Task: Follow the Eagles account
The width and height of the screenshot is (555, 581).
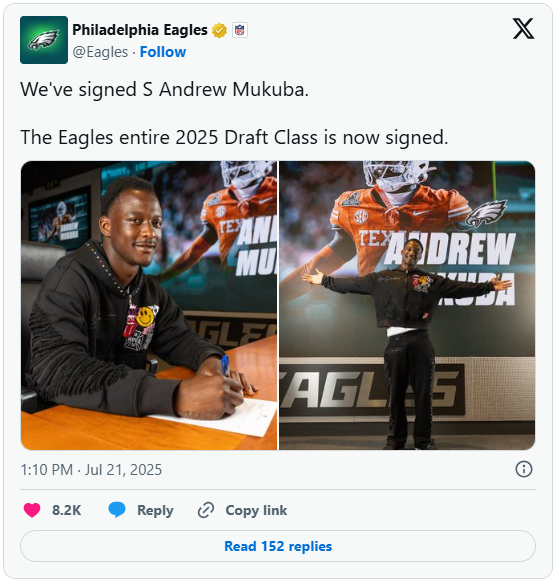Action: click(163, 52)
